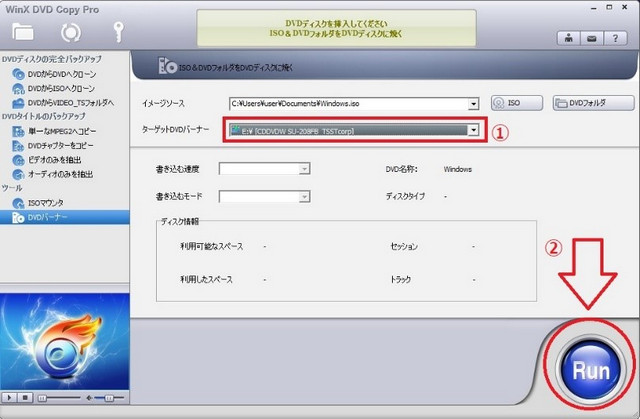This screenshot has width=640, height=419.
Task: Click the blue Run button
Action: coord(590,368)
